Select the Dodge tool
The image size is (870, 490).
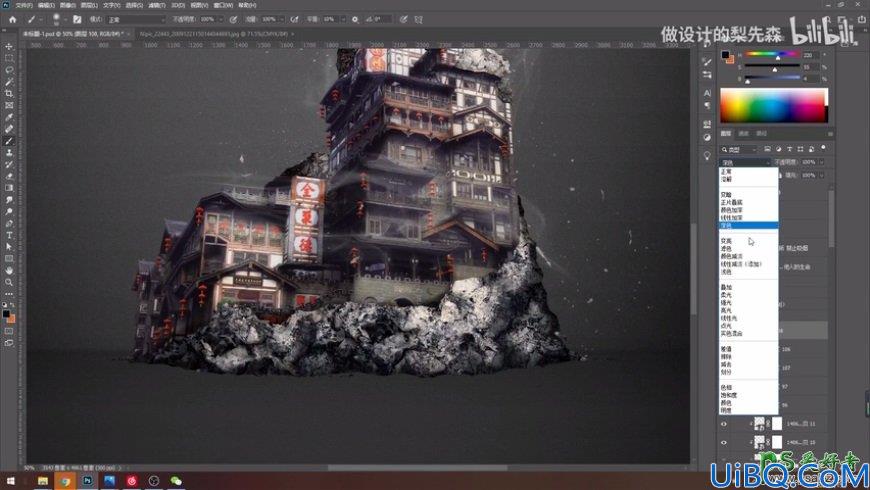coord(9,211)
